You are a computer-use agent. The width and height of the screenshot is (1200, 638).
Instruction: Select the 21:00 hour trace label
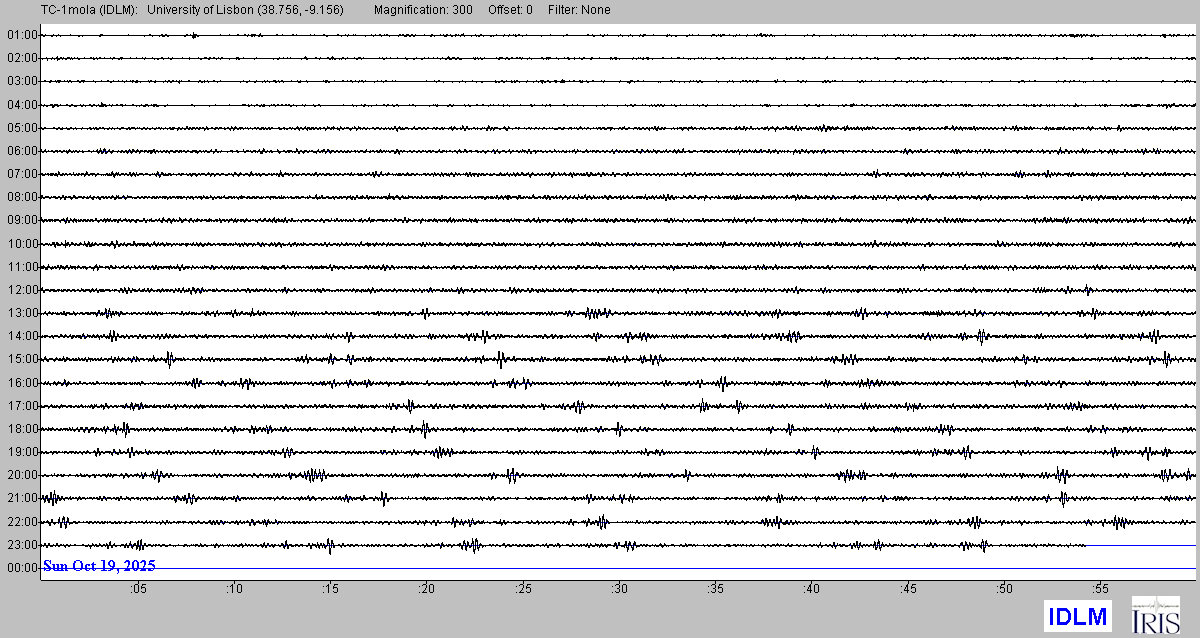(x=22, y=498)
